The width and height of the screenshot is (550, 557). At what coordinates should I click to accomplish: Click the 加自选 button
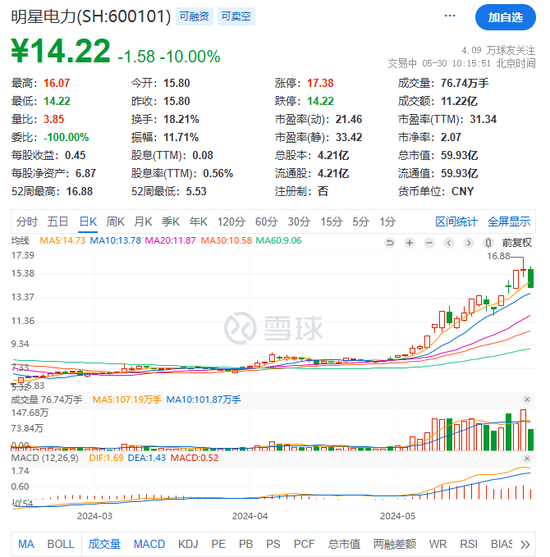coord(505,17)
